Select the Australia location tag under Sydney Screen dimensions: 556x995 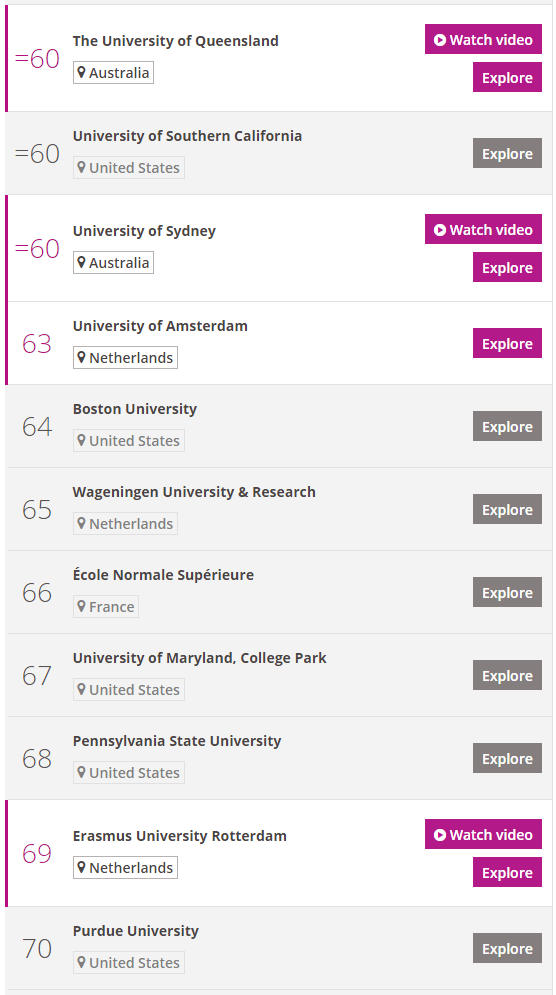tap(113, 263)
